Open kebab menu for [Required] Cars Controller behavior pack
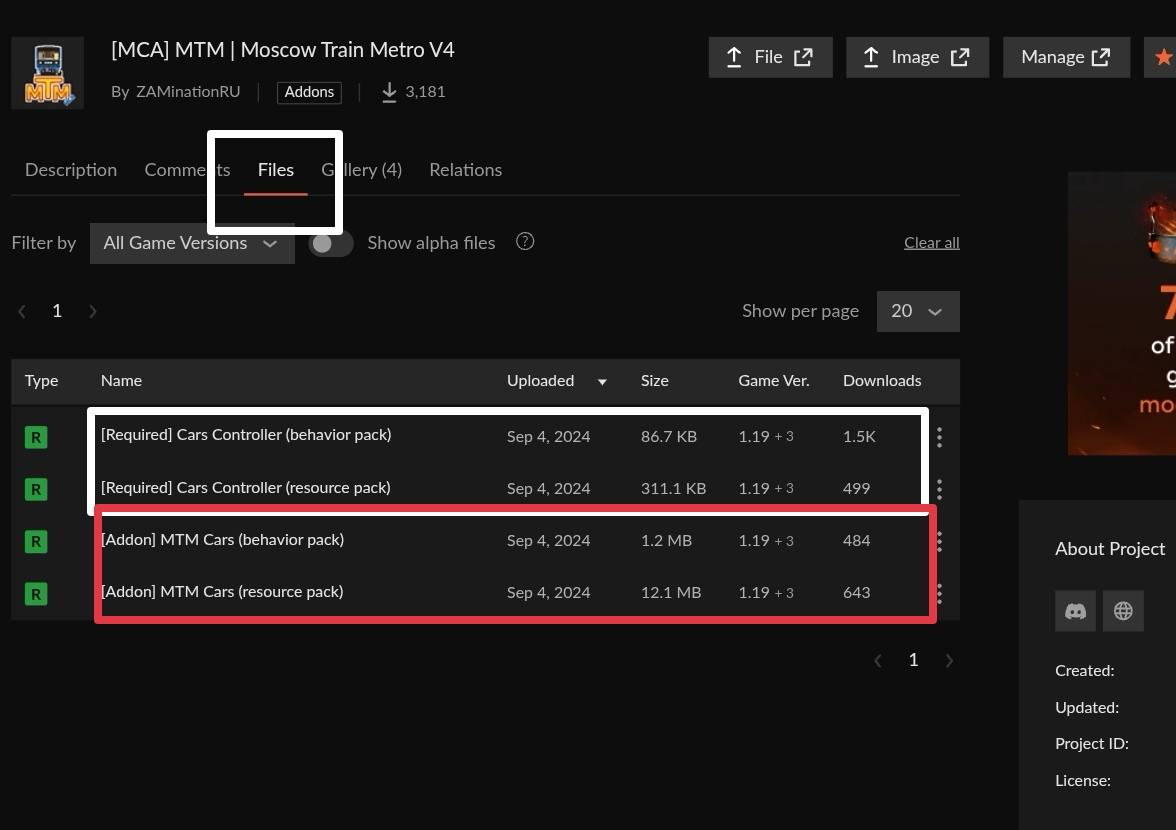Image resolution: width=1176 pixels, height=830 pixels. point(939,437)
